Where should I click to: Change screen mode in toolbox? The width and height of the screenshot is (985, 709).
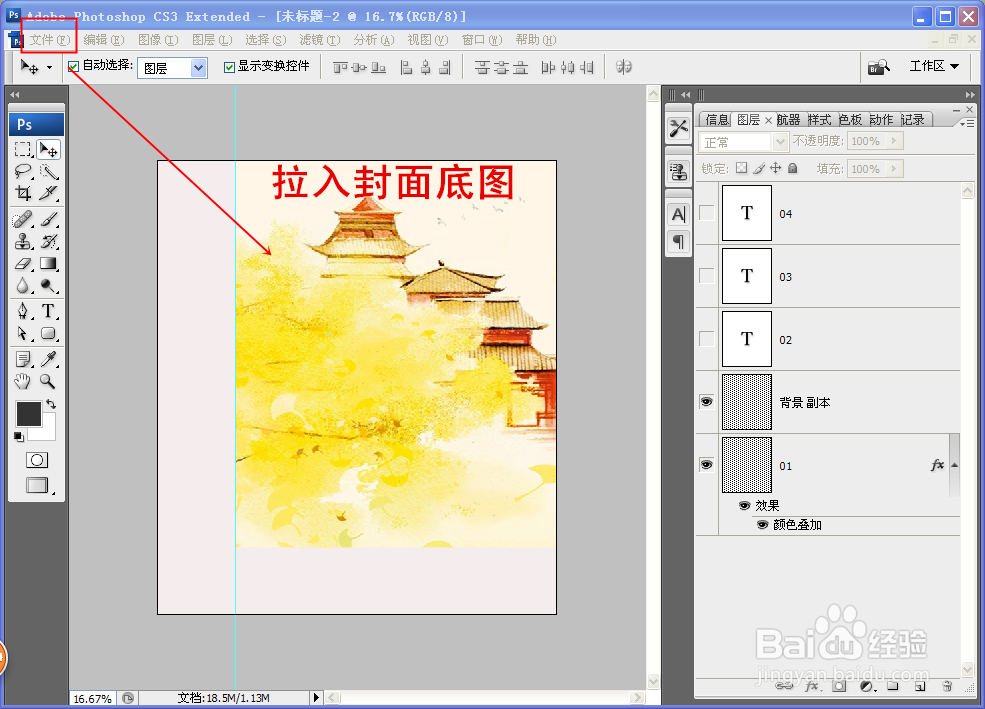click(37, 485)
